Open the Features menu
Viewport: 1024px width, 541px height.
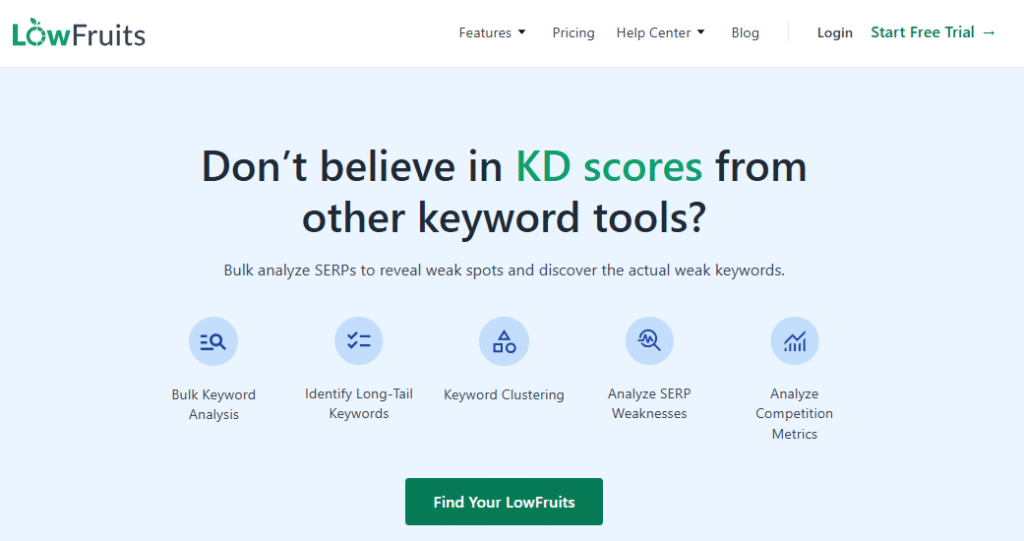485,33
